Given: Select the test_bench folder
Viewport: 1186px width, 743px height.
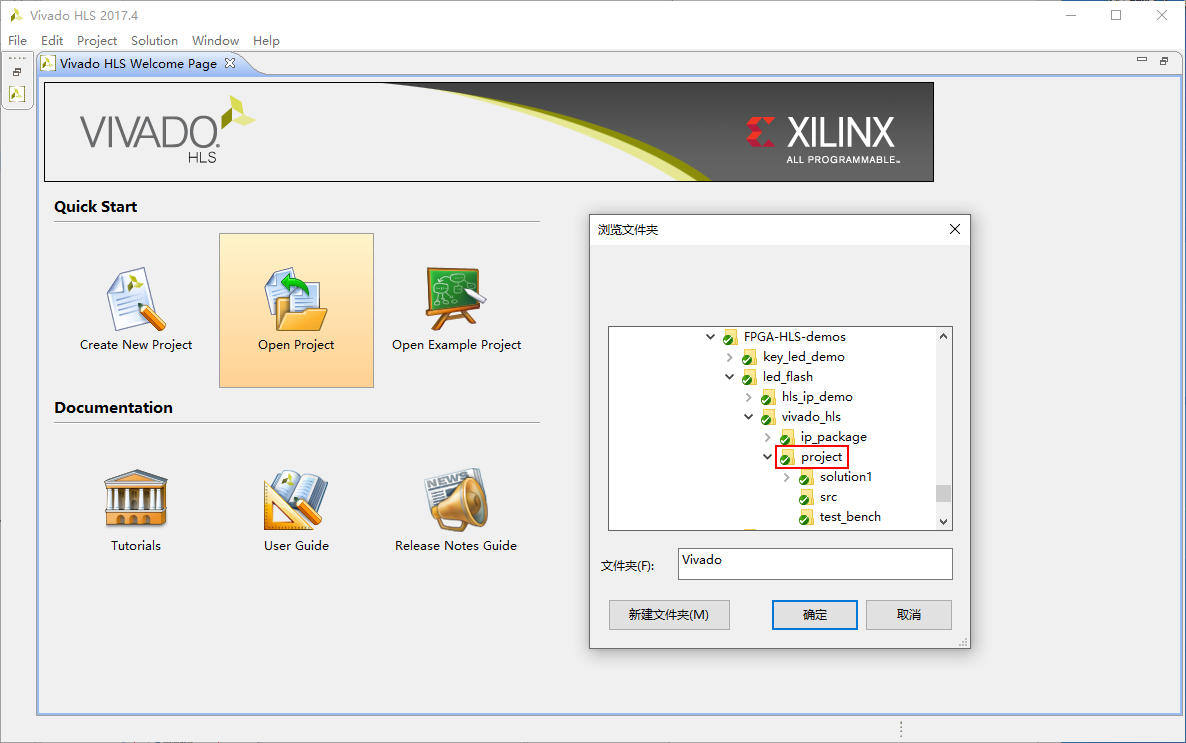Looking at the screenshot, I should click(x=849, y=517).
